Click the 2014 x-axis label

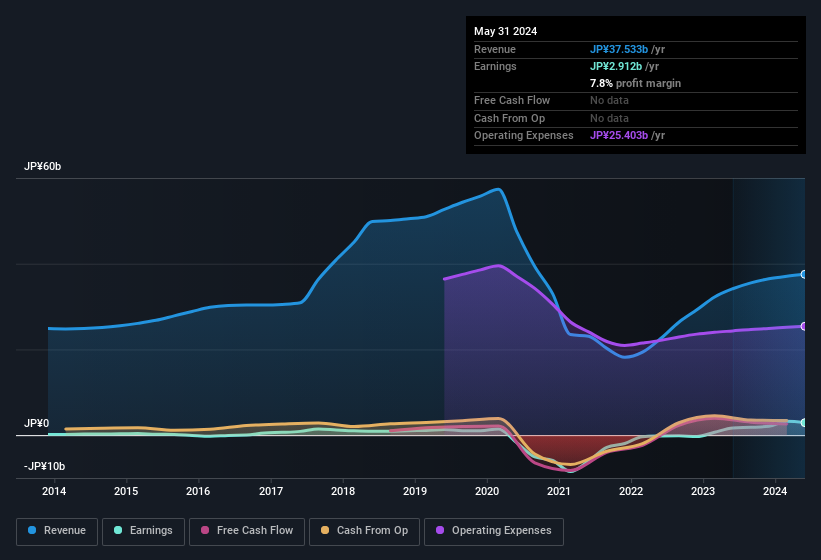point(54,491)
